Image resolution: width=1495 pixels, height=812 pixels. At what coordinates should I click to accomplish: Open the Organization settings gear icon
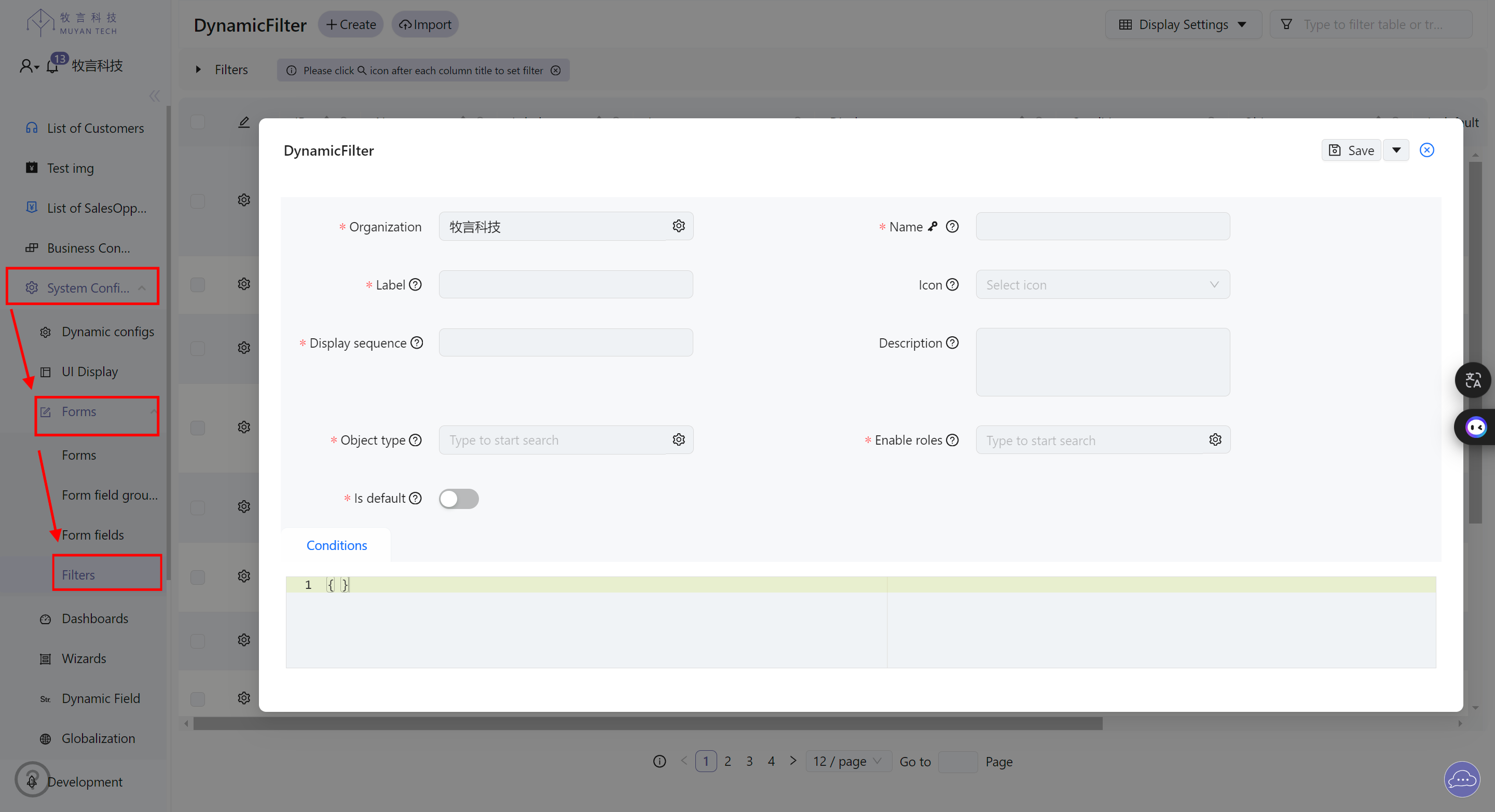click(678, 226)
